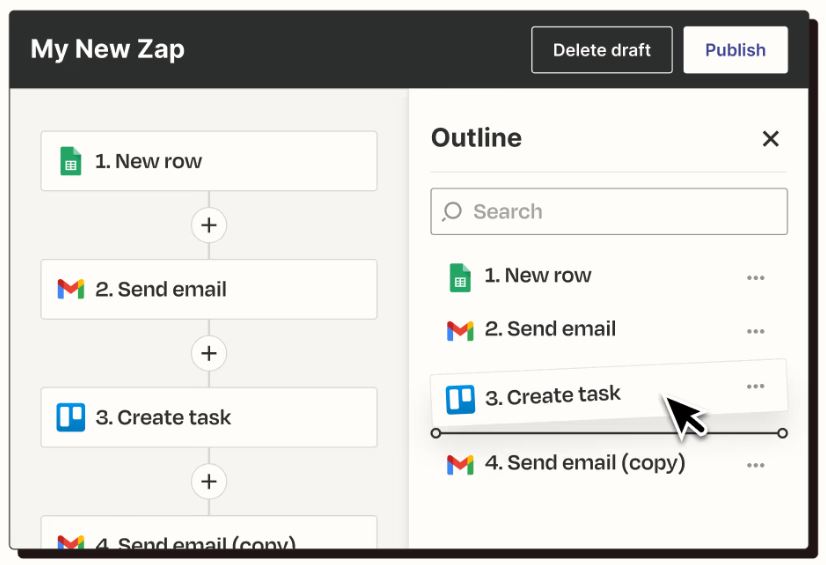The image size is (826, 565).
Task: Open more options for '4. Send email (copy)'
Action: [755, 465]
